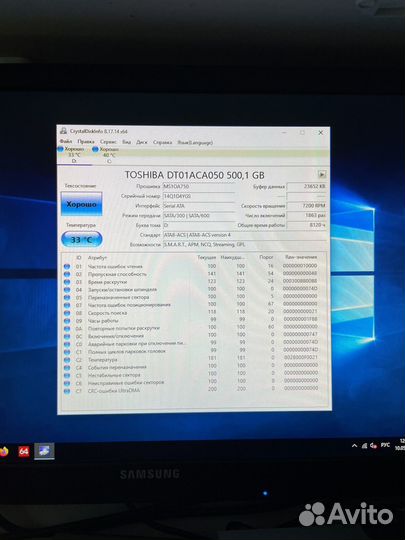Click the Текущее column header
Viewport: 405px width, 540px height.
click(207, 257)
